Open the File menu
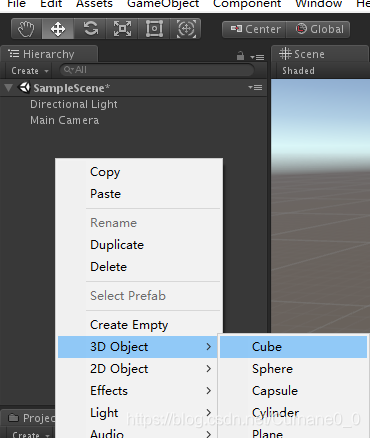The image size is (370, 438). coord(17,4)
